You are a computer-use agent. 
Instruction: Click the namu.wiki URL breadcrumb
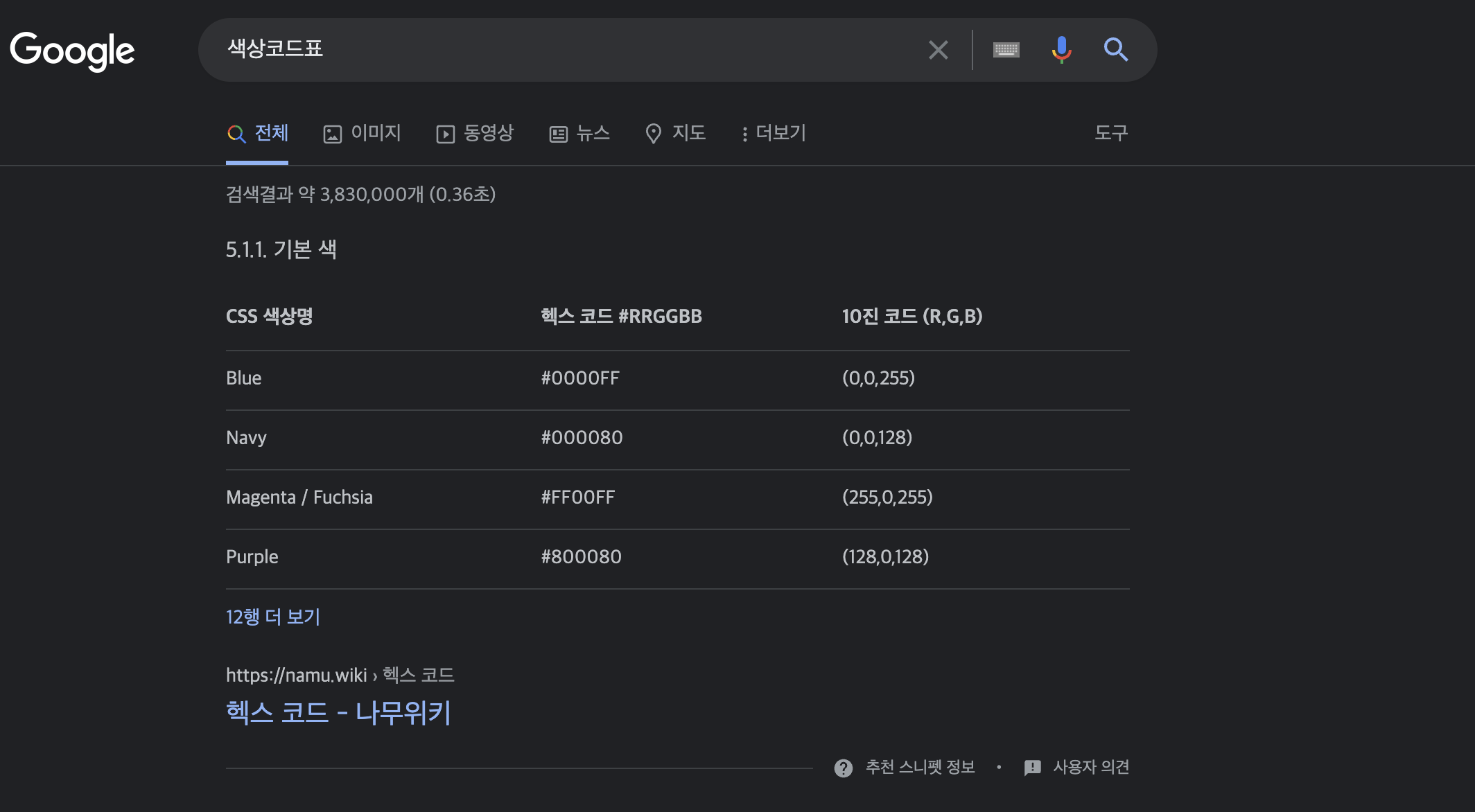pyautogui.click(x=297, y=675)
